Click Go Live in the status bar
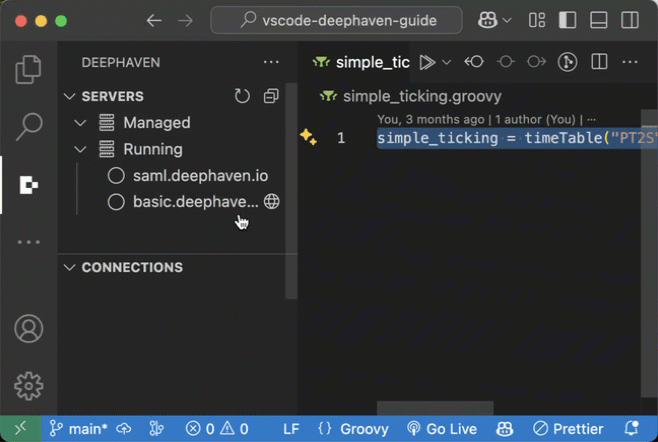Image resolution: width=658 pixels, height=442 pixels. click(x=441, y=429)
